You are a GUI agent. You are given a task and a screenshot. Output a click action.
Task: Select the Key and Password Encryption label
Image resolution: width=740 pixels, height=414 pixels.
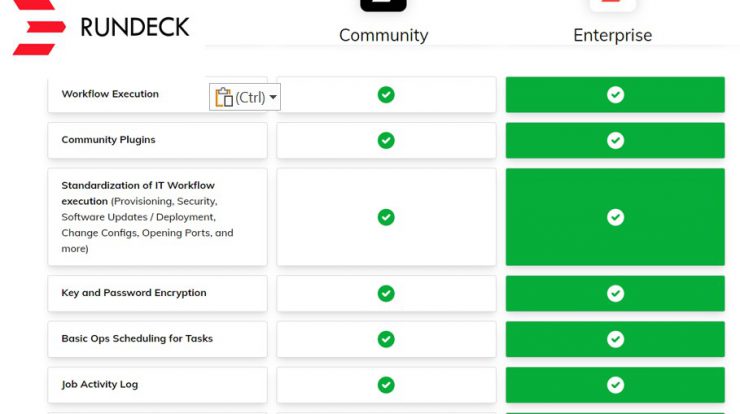click(x=134, y=293)
